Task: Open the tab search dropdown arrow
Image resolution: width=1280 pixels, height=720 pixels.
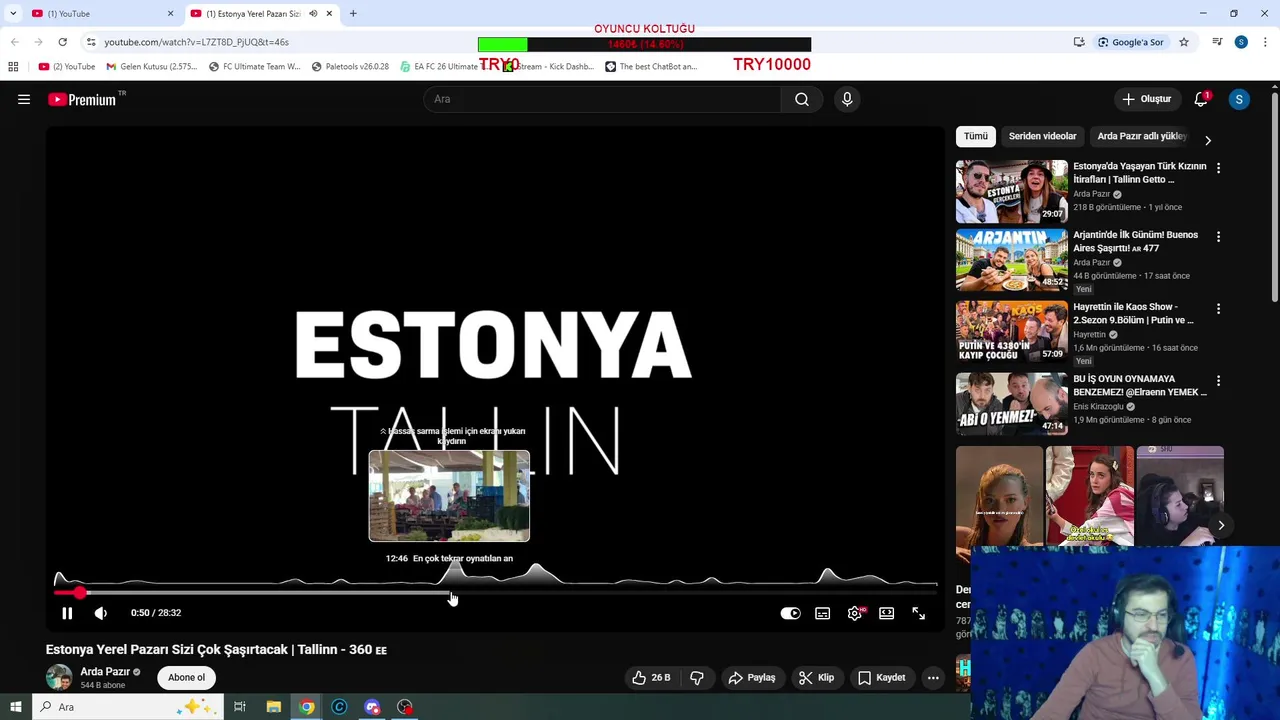Action: [13, 13]
